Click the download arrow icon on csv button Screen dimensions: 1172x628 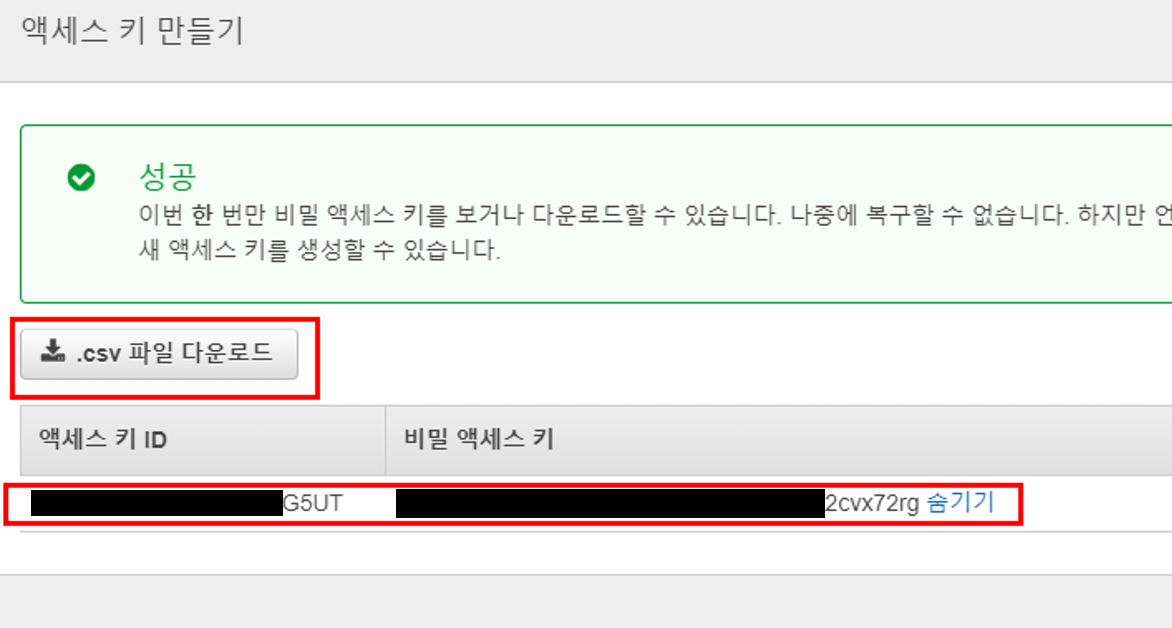click(x=52, y=351)
